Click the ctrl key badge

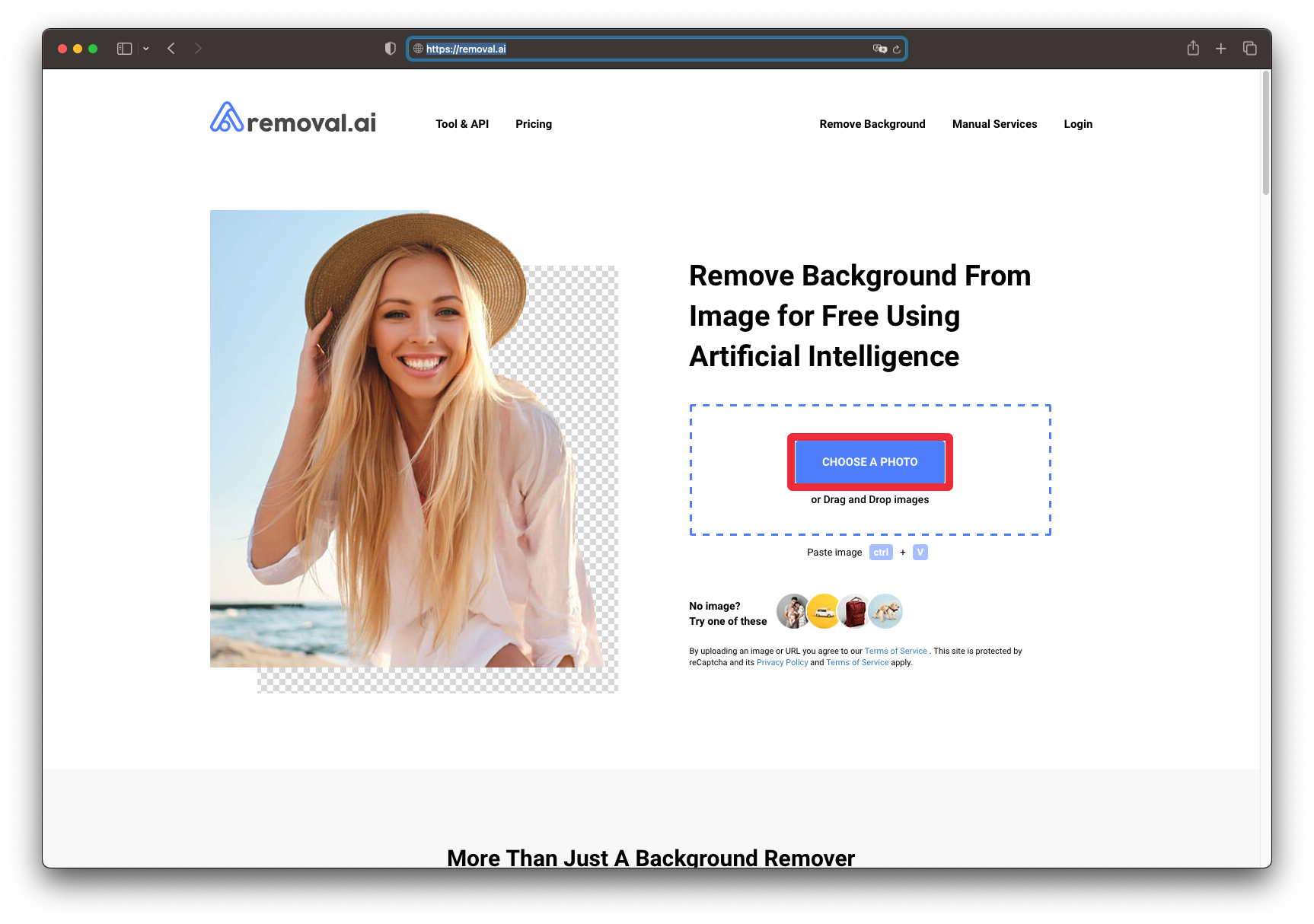881,553
